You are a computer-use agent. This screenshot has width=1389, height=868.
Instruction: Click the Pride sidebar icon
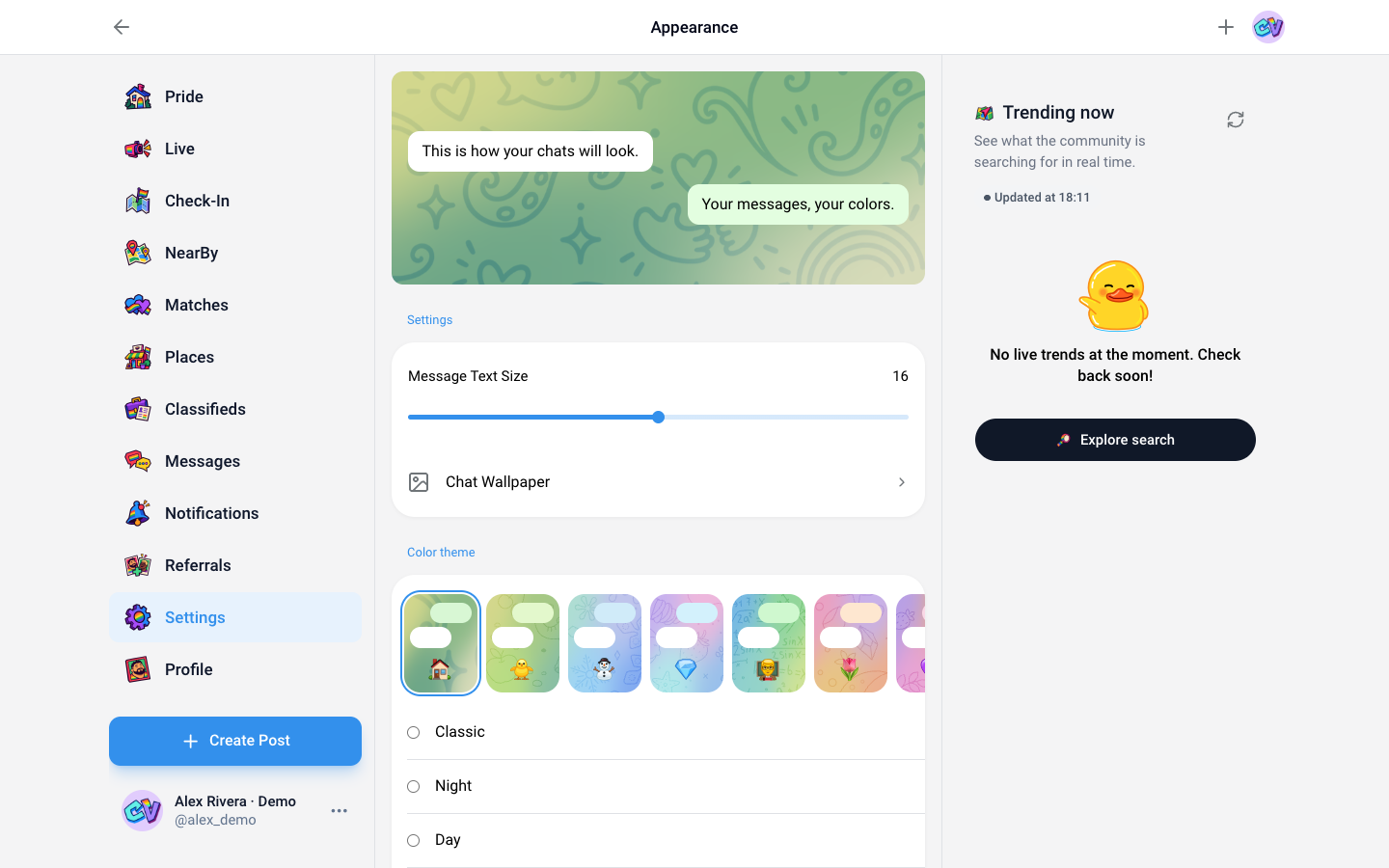tap(138, 96)
